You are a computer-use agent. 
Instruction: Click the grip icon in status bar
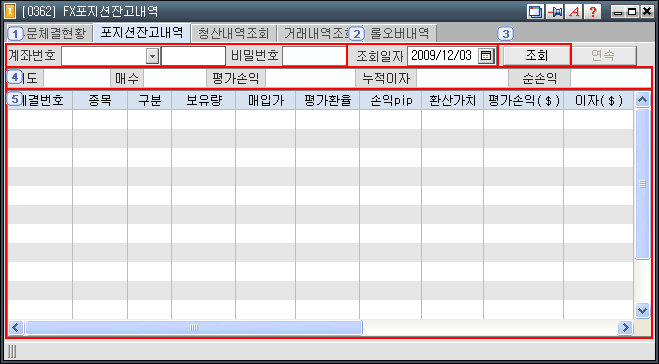12,351
